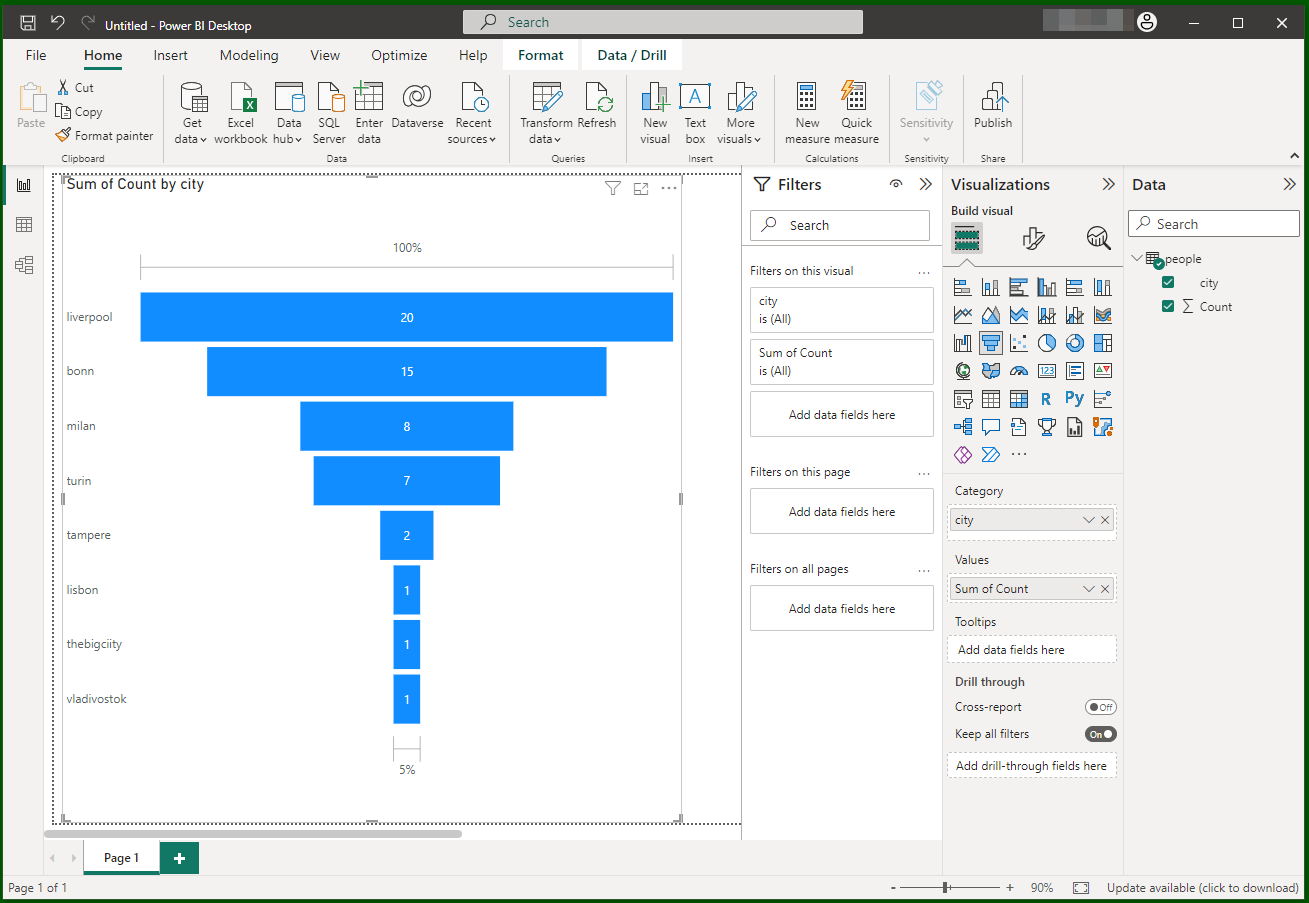Viewport: 1309px width, 903px height.
Task: Open visual filter icon on chart header
Action: pyautogui.click(x=613, y=188)
